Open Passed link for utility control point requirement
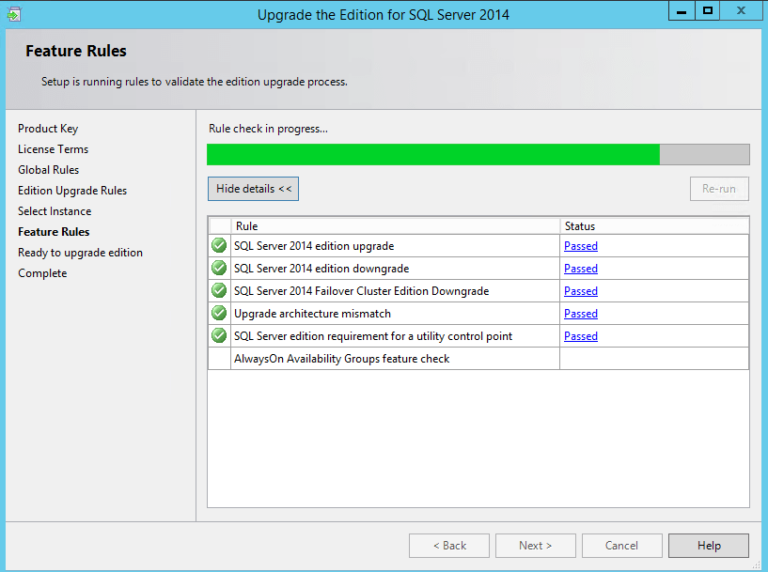 tap(581, 336)
